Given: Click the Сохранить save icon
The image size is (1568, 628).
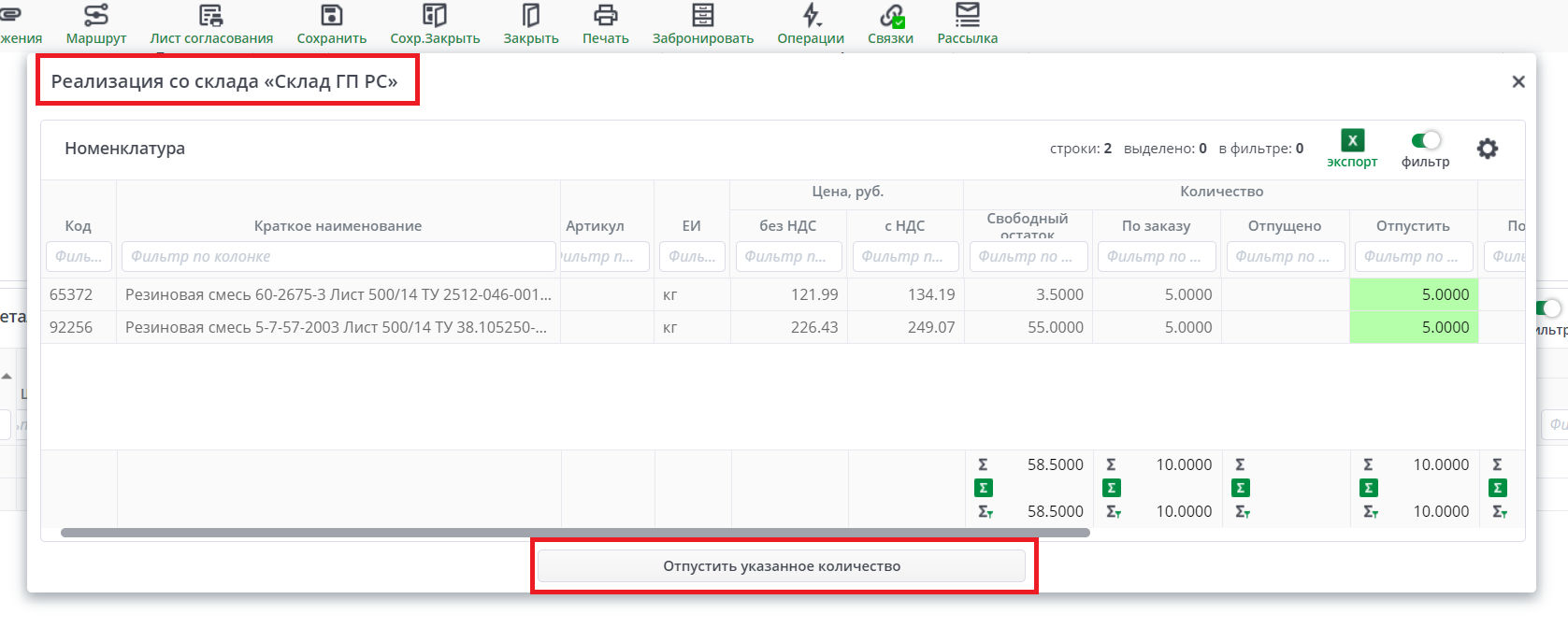Looking at the screenshot, I should [x=331, y=16].
